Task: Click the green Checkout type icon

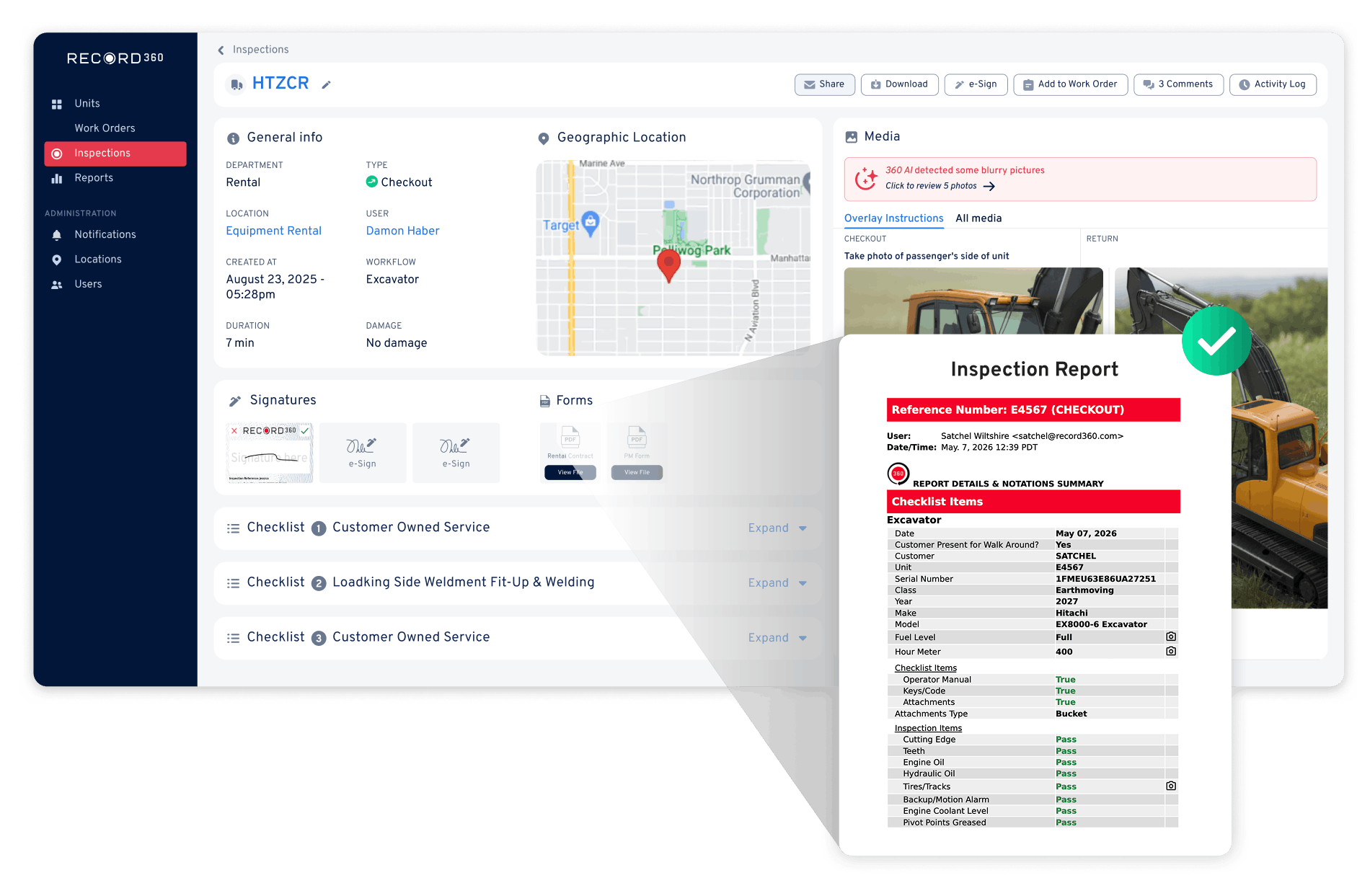Action: [x=371, y=182]
